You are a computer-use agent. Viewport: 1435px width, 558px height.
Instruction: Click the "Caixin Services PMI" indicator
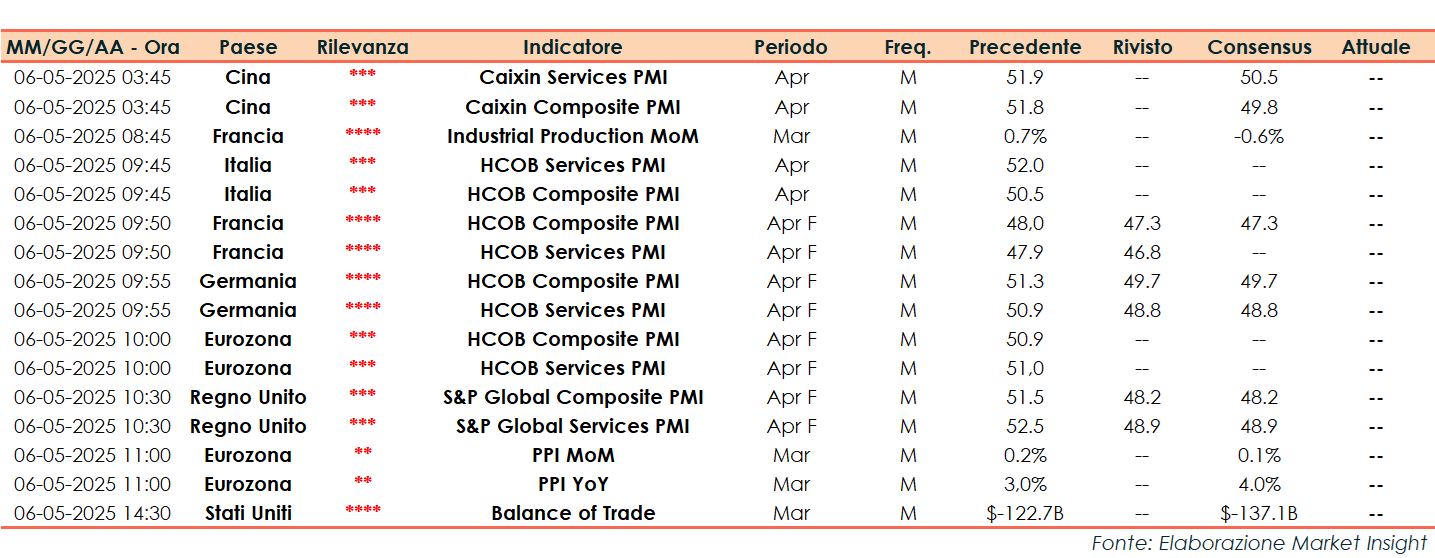pos(573,77)
